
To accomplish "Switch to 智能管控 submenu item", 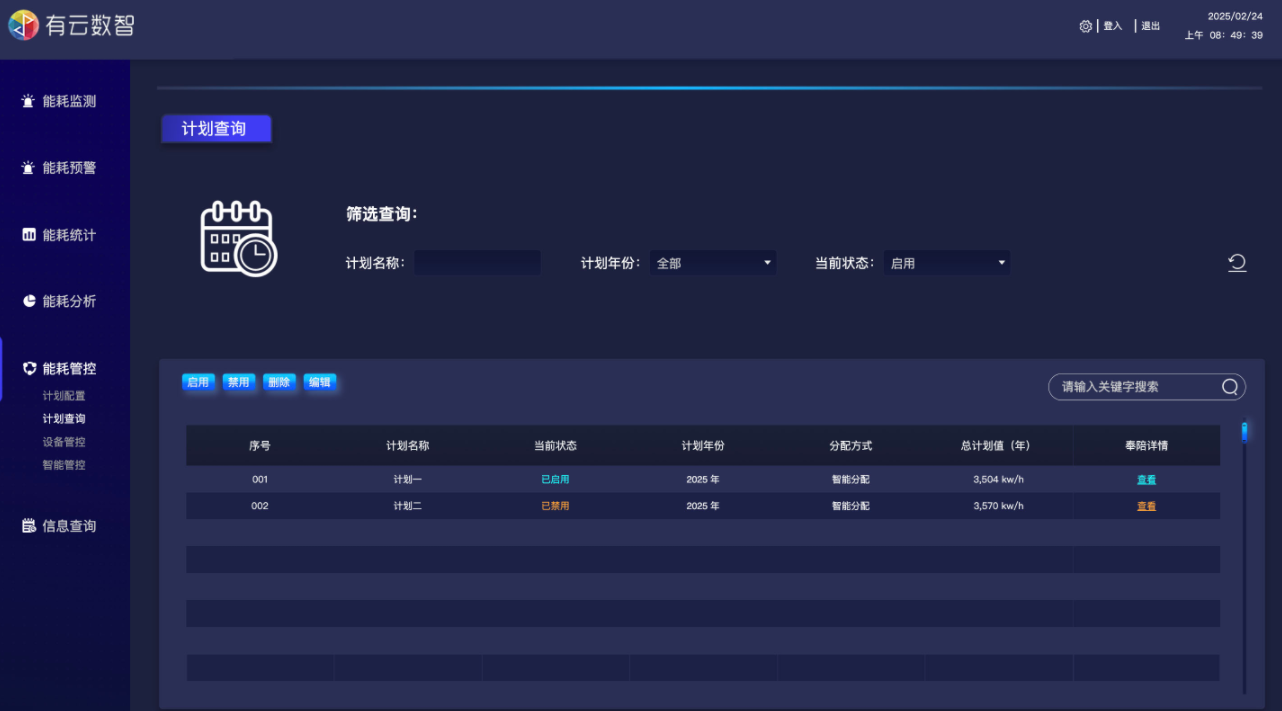I will (64, 465).
